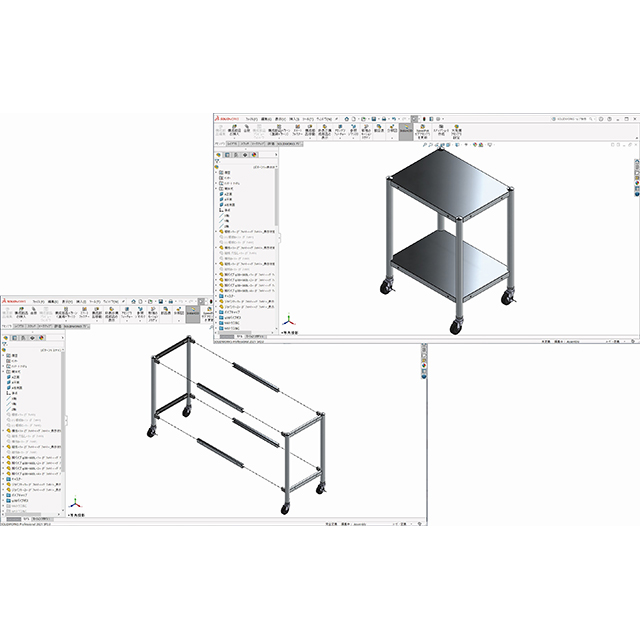Click the units entry in the cart window status bar

pos(613,341)
